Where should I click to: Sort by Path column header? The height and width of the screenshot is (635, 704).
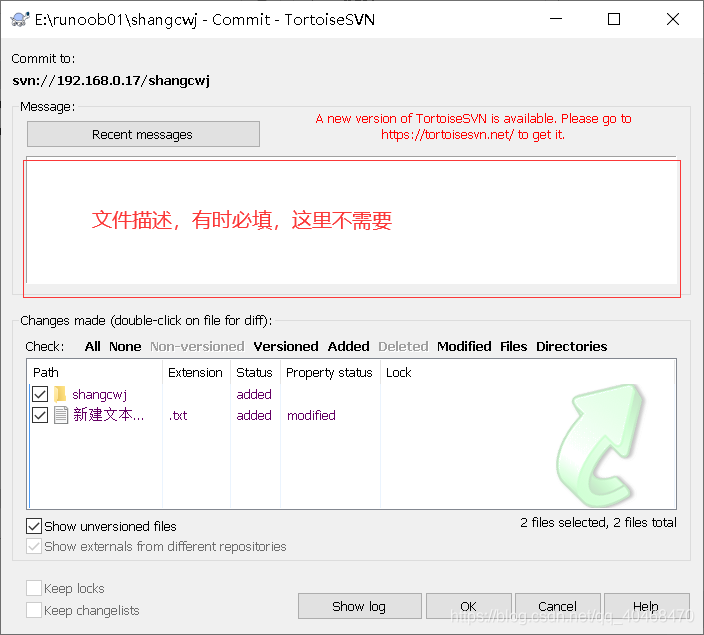point(95,372)
